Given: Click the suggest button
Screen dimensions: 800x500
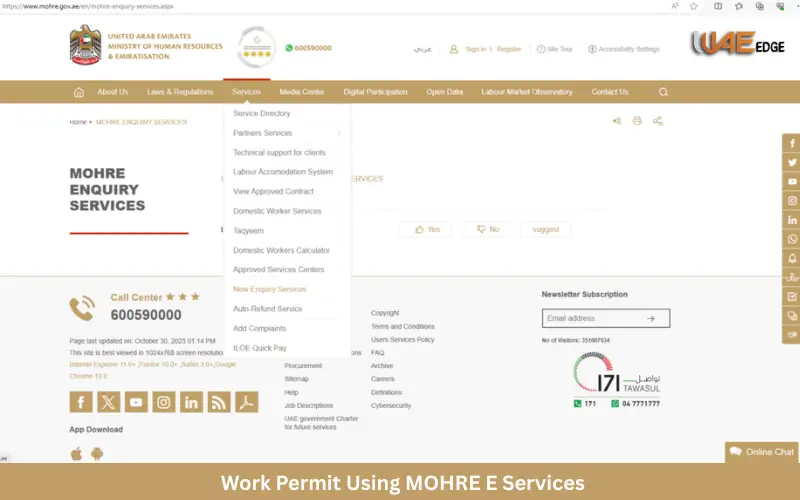Looking at the screenshot, I should click(545, 230).
